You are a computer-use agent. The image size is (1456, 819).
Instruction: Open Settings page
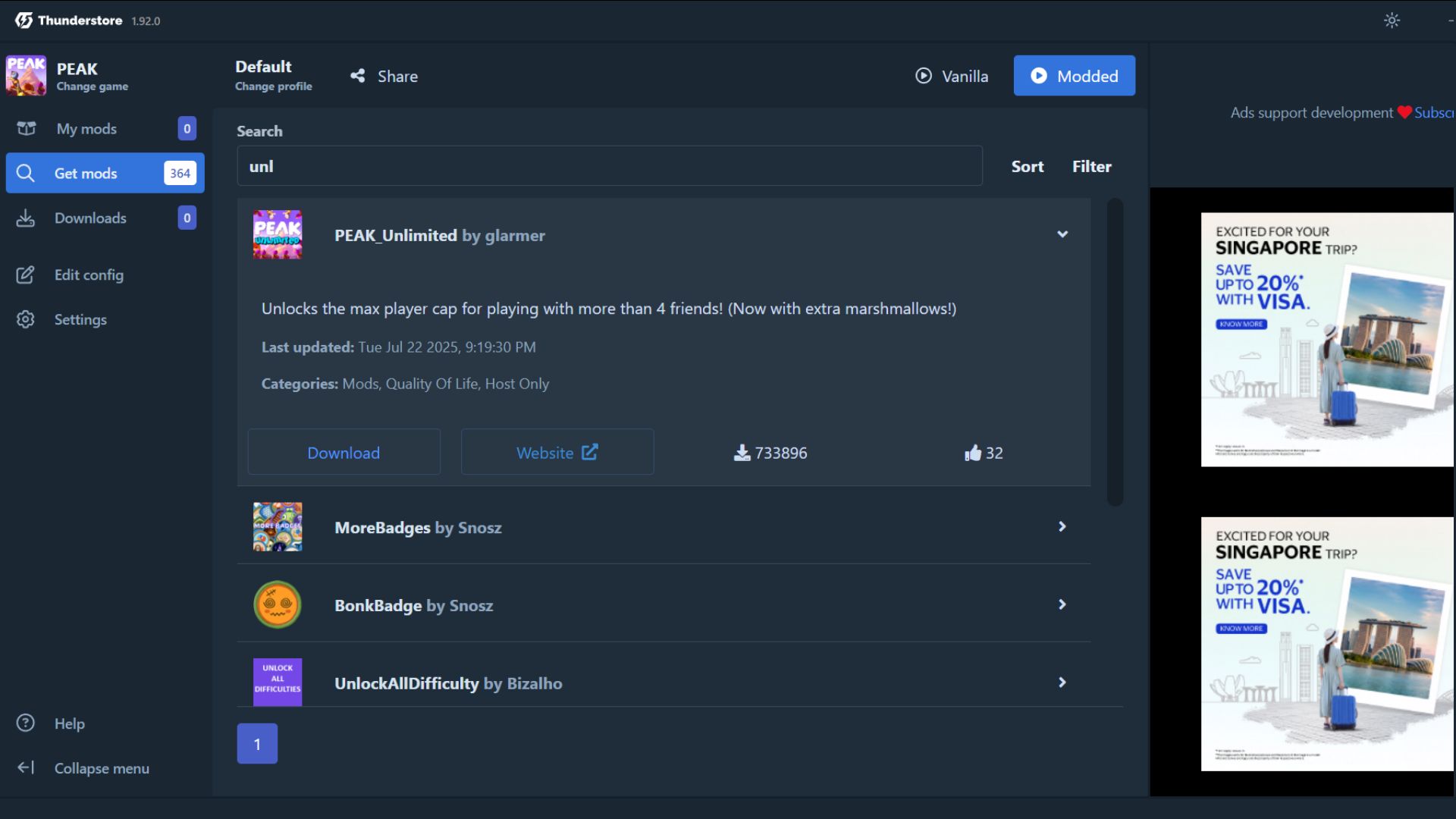(x=105, y=319)
